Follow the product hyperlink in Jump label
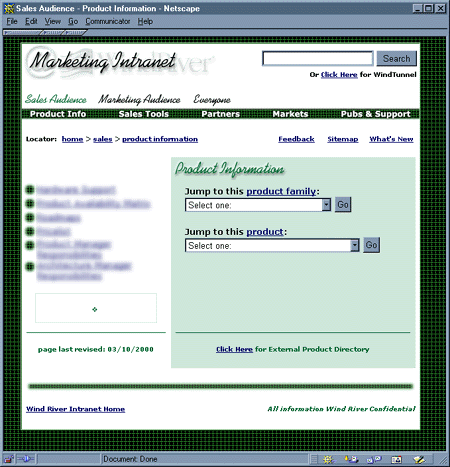 click(265, 232)
